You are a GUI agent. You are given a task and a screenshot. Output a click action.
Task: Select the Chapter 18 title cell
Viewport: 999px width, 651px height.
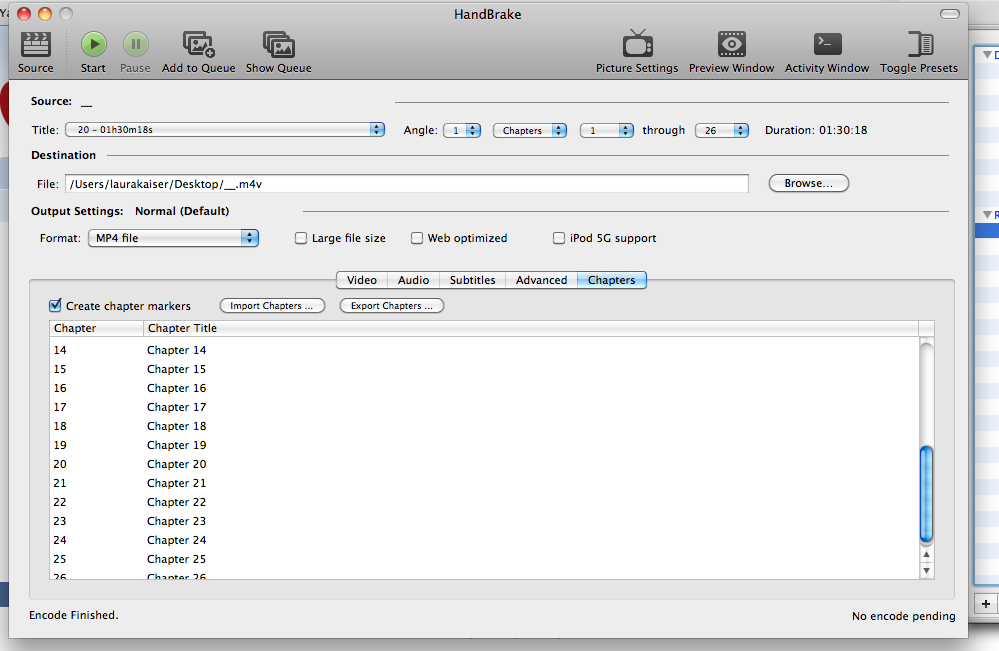pos(176,426)
